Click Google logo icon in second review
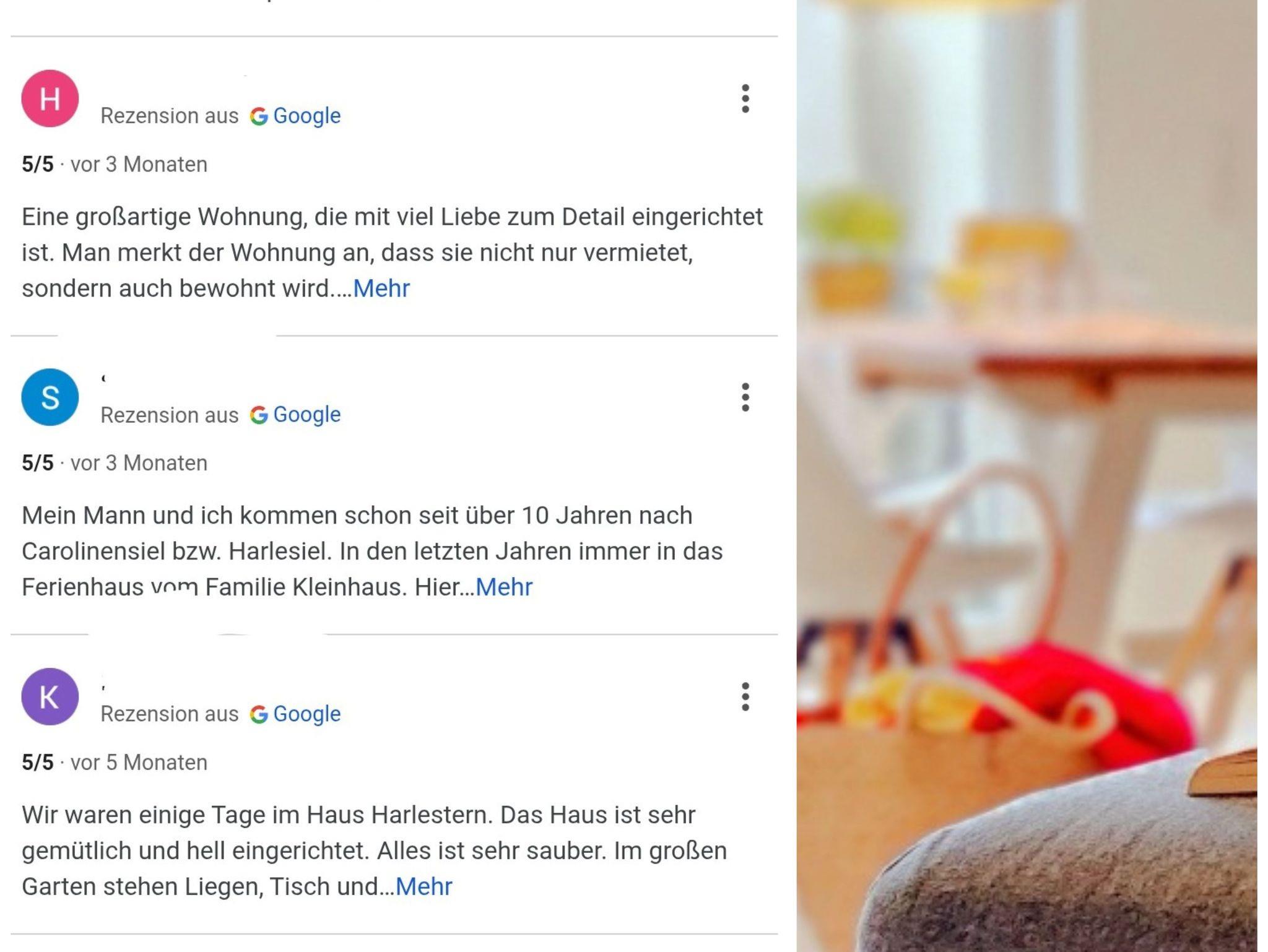This screenshot has height=952, width=1268. coord(259,415)
